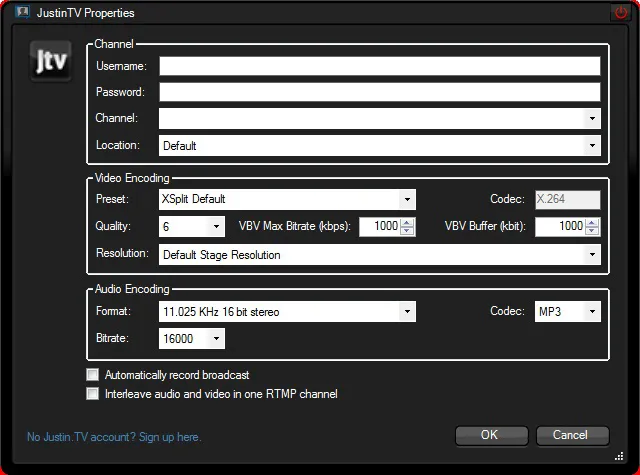Viewport: 640px width, 475px height.
Task: Enable Automatically record broadcast checkbox
Action: (x=93, y=374)
